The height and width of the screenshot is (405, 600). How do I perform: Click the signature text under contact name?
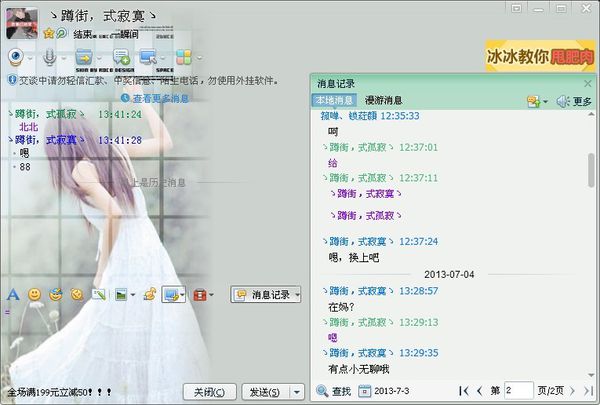[106, 34]
